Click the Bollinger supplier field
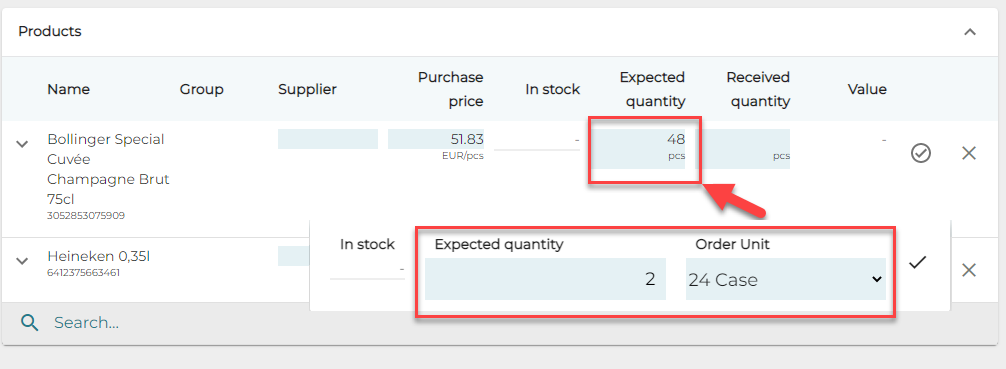The width and height of the screenshot is (1006, 369). click(x=328, y=139)
